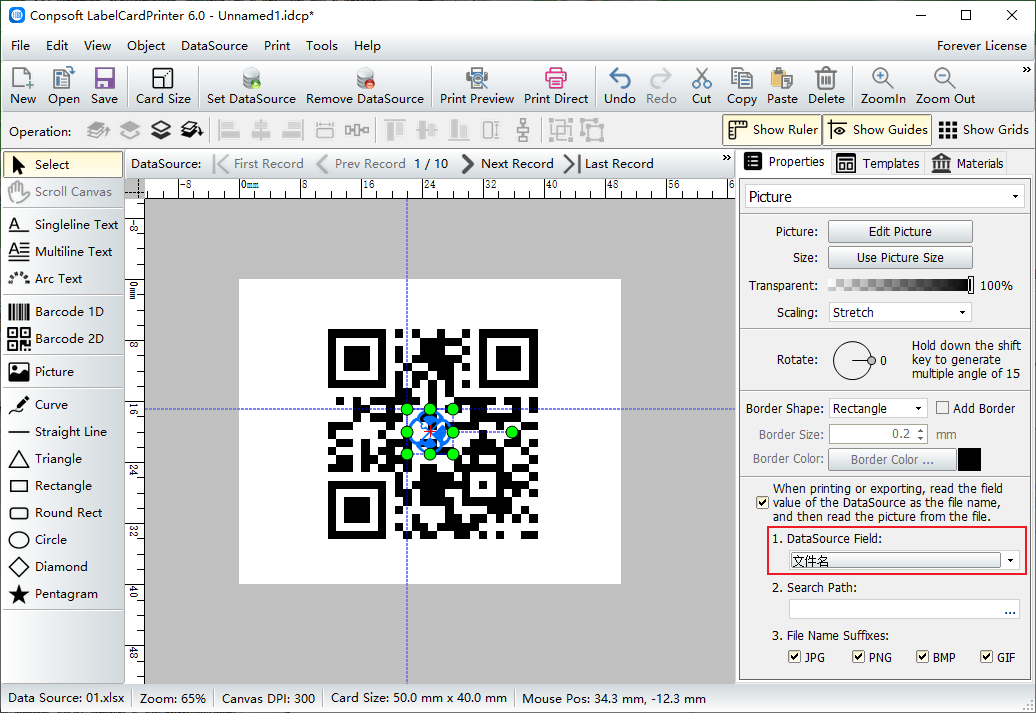Choose the Barcode 1D tool
Image resolution: width=1036 pixels, height=713 pixels.
(63, 311)
